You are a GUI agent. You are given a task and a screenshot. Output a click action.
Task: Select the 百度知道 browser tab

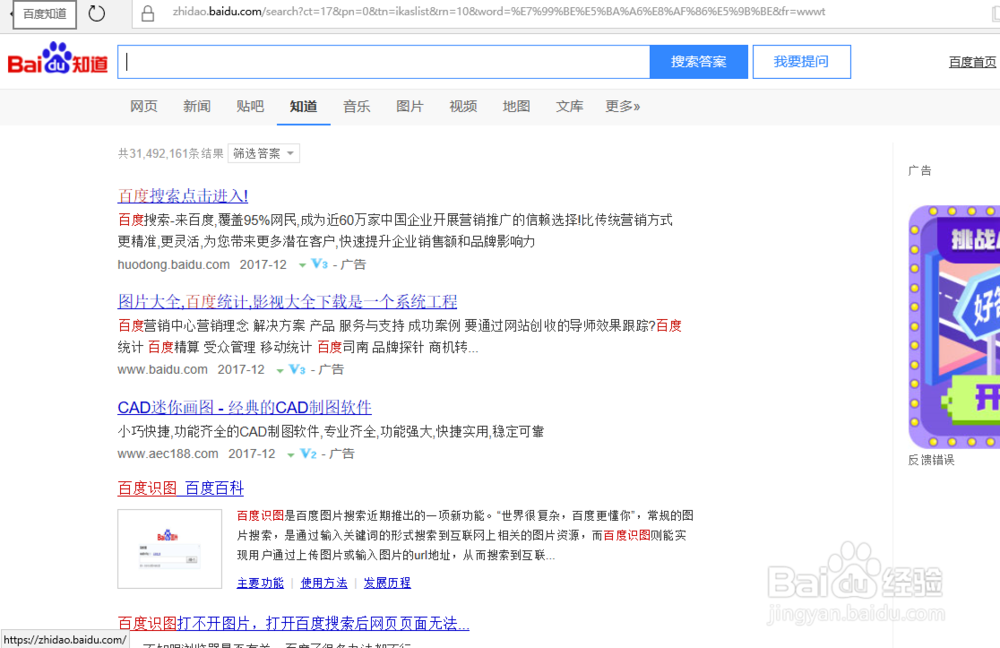pyautogui.click(x=45, y=14)
